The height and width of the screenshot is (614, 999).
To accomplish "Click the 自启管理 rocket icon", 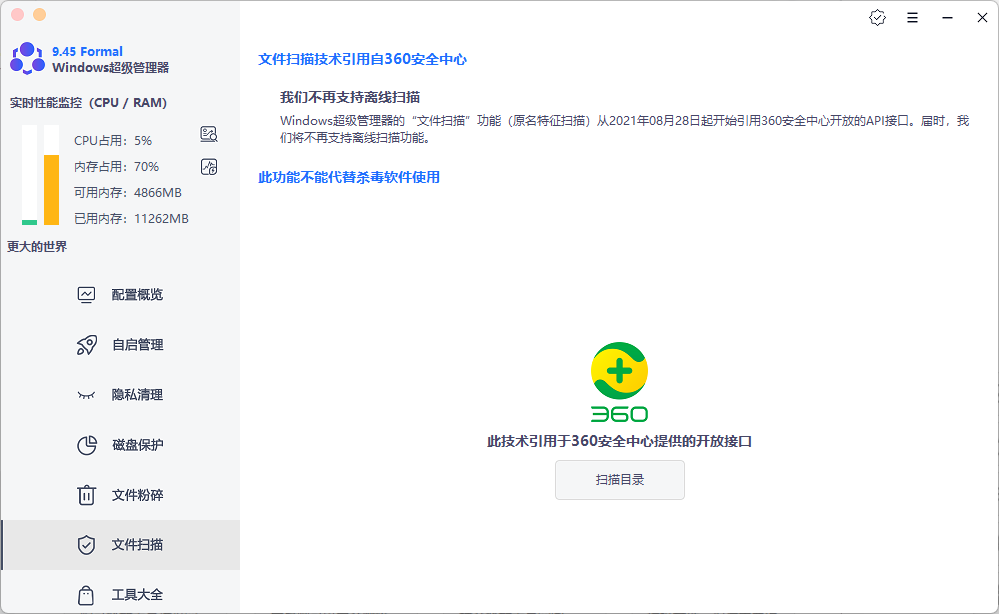I will pyautogui.click(x=86, y=344).
